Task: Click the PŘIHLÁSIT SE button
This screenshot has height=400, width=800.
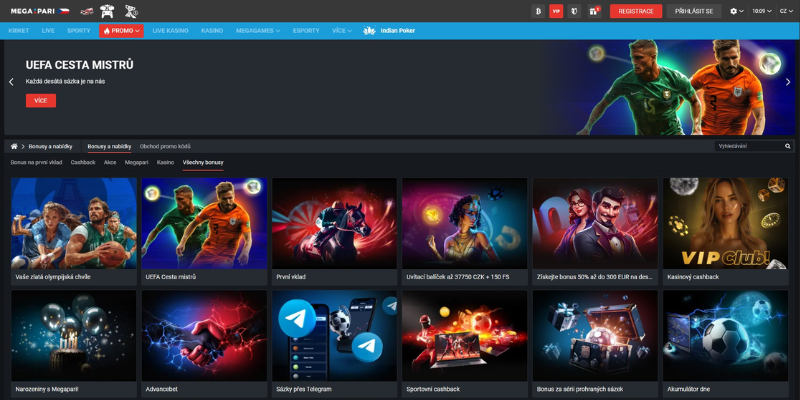Action: (694, 11)
